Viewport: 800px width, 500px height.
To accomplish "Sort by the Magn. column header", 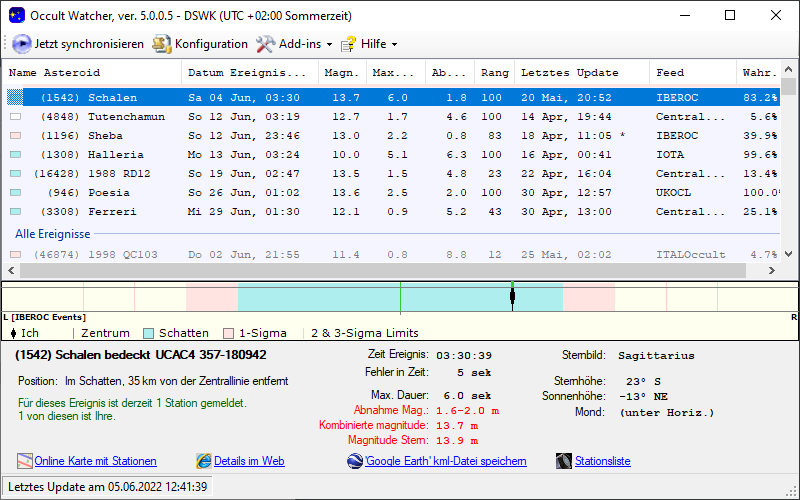I will (x=342, y=73).
